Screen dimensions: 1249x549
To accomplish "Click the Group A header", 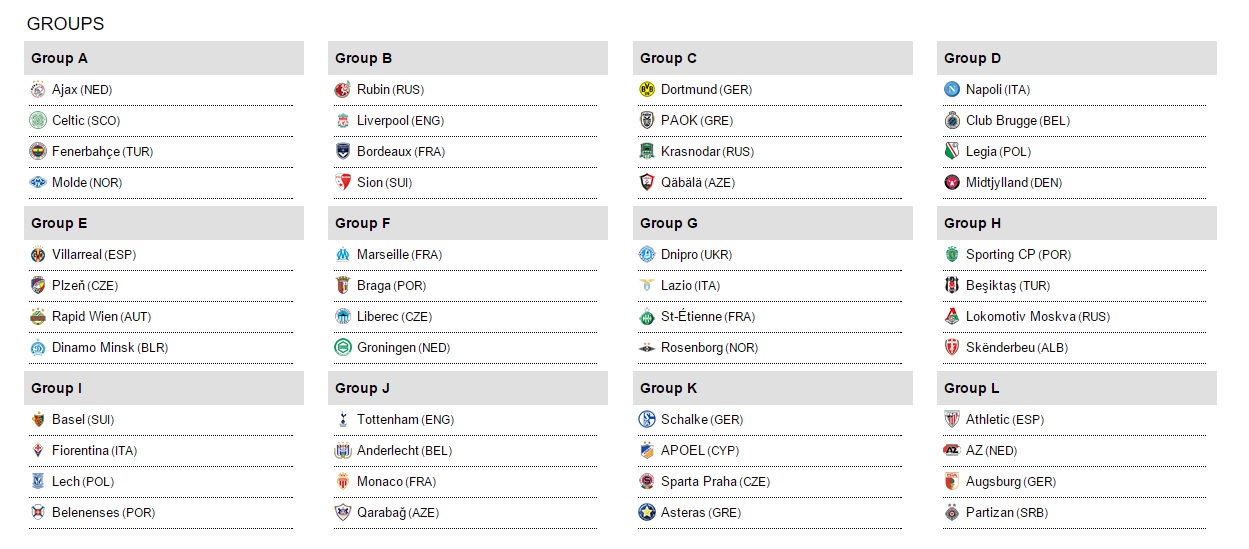I will point(60,58).
